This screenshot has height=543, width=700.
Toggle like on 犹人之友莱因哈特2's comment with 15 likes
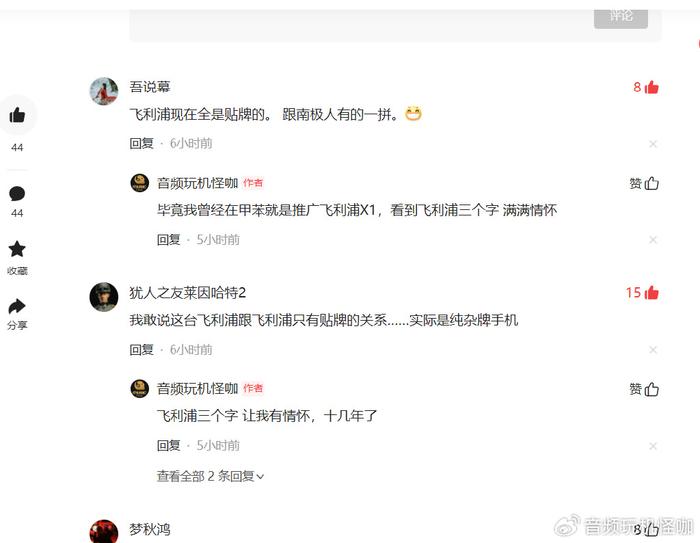(x=651, y=292)
